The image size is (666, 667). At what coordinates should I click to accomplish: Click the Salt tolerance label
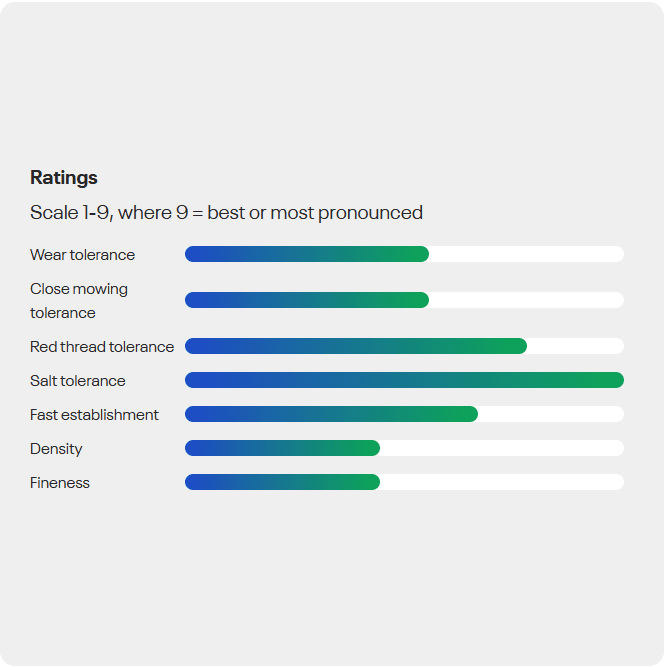tap(78, 381)
